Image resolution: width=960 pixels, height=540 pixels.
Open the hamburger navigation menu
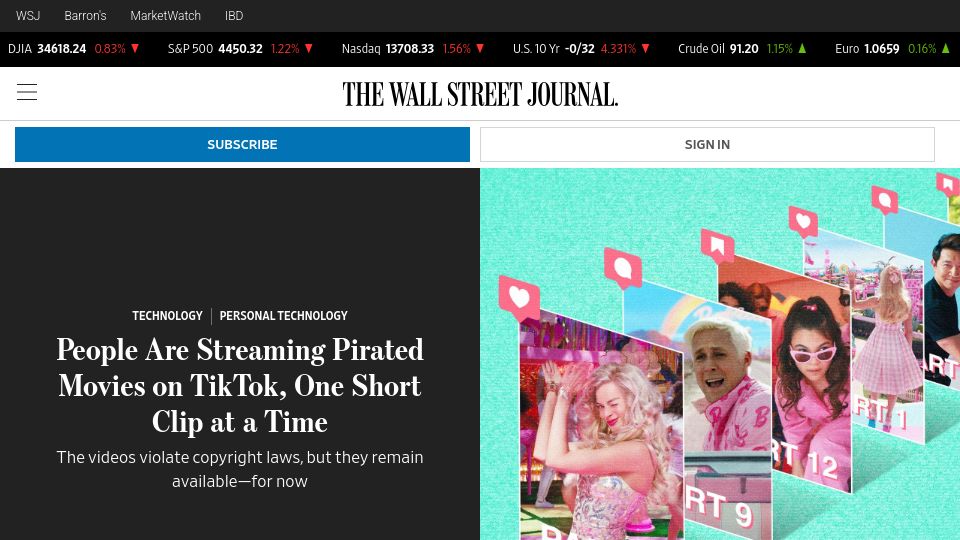click(x=27, y=92)
